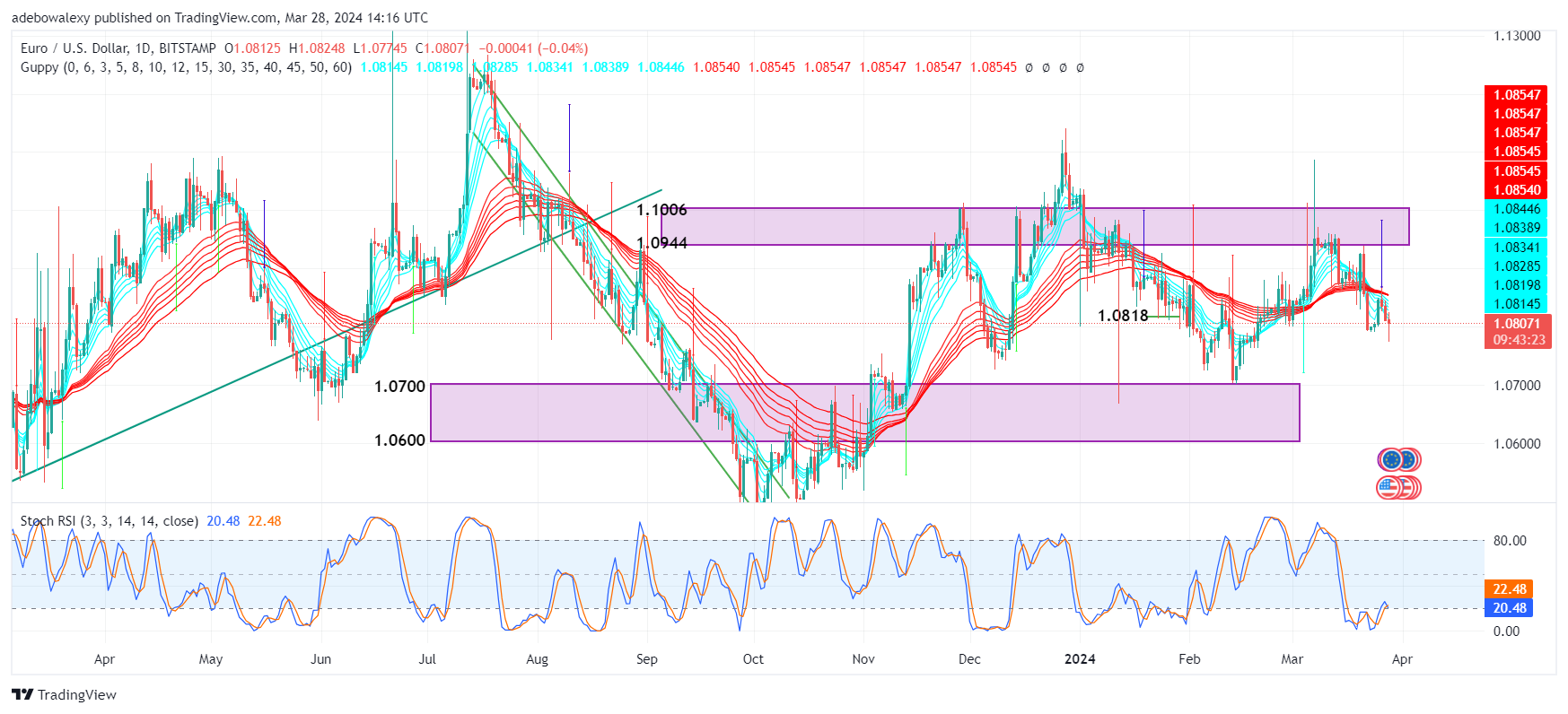Click the orange 22.48 Stoch RSI axis tag
The image size is (1568, 714).
(x=1509, y=589)
